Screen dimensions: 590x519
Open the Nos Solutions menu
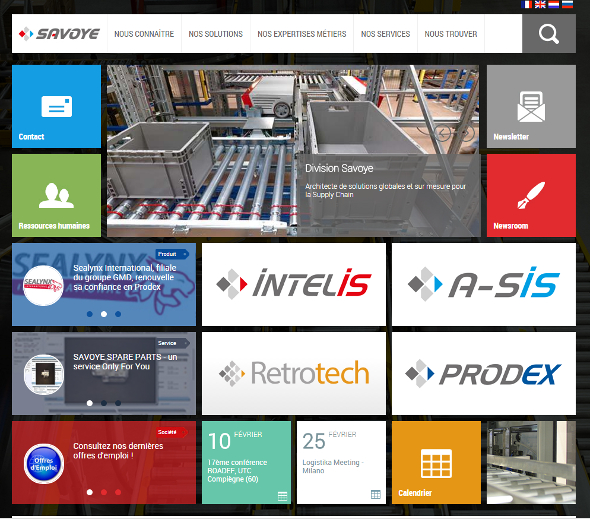pyautogui.click(x=216, y=34)
